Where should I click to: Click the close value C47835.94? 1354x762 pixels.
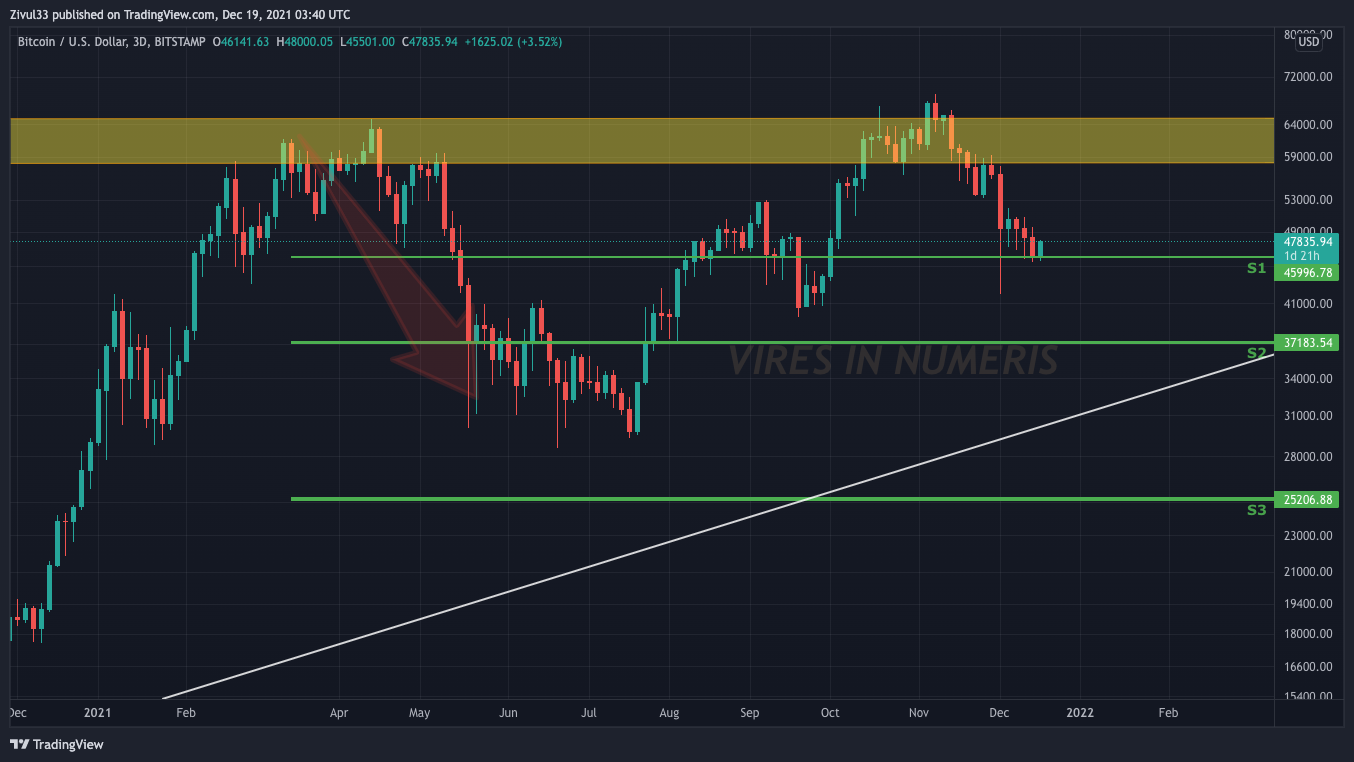(x=430, y=42)
